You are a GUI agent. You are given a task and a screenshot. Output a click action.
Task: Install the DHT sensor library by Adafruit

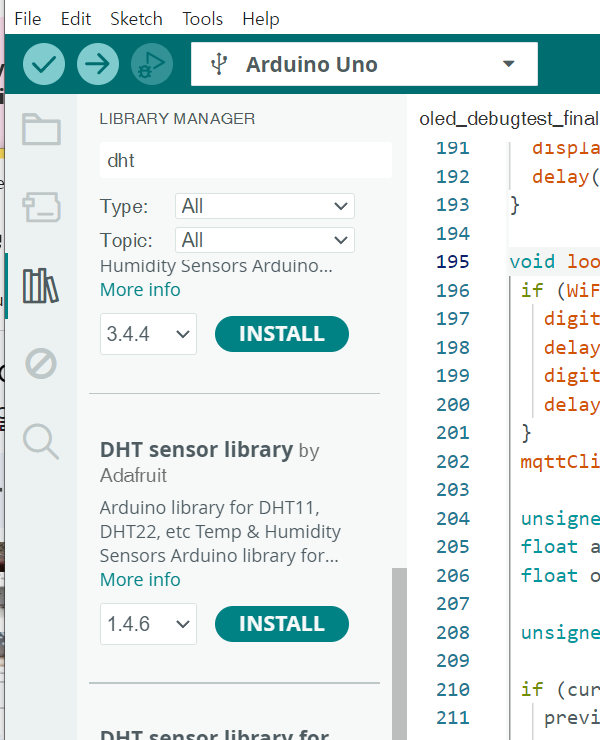[282, 624]
